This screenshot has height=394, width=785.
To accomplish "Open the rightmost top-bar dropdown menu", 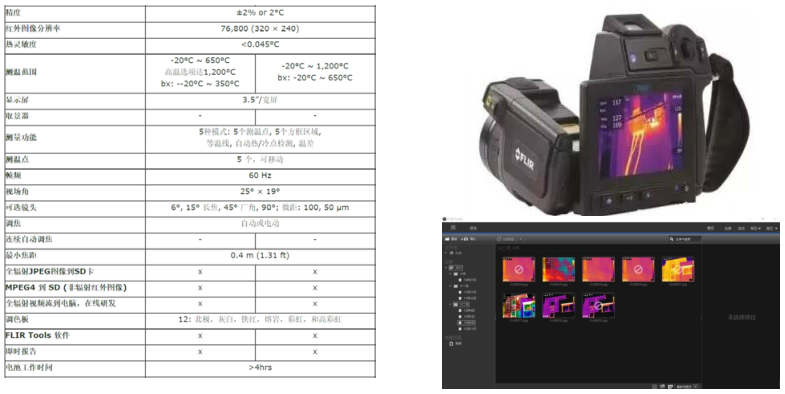I will point(771,228).
